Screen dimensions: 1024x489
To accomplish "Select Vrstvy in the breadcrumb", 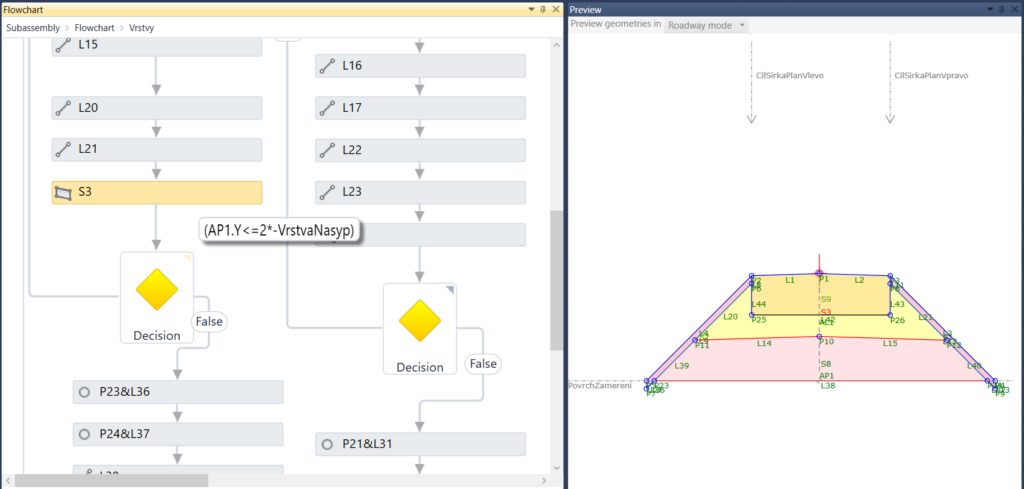I will [142, 28].
